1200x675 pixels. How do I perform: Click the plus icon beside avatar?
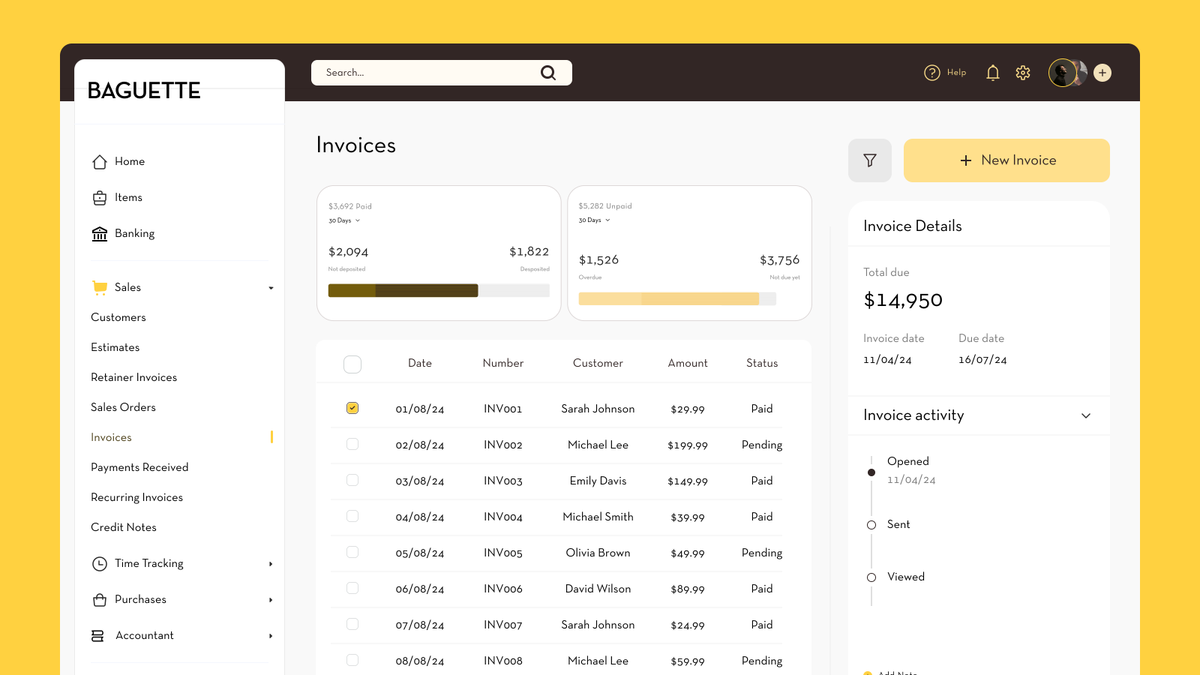[x=1102, y=73]
